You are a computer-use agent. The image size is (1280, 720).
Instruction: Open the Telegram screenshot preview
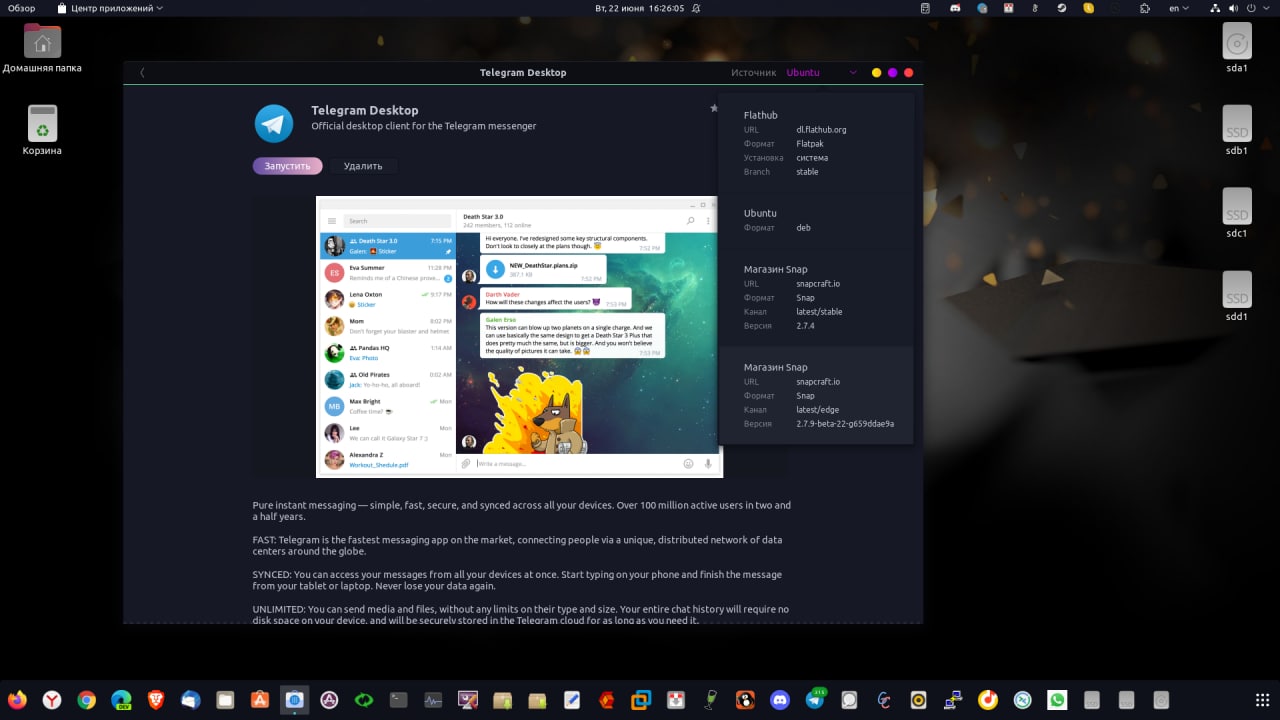point(519,337)
